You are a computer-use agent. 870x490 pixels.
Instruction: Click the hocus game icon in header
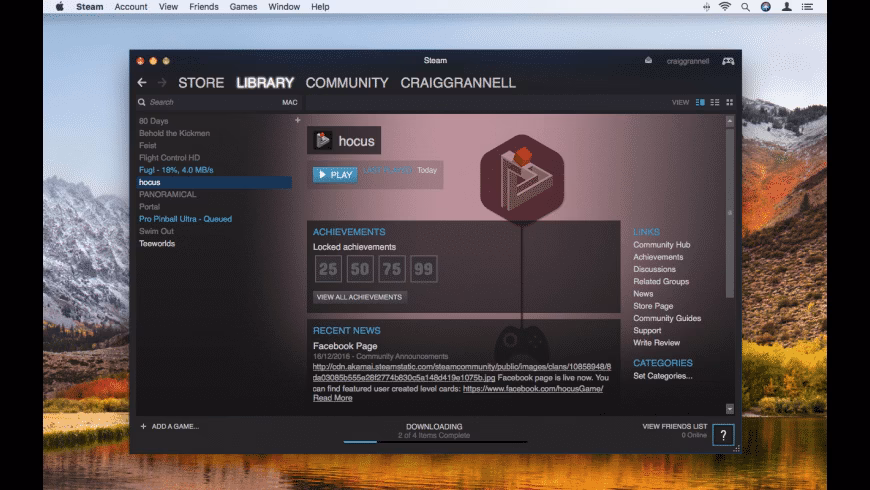point(322,140)
